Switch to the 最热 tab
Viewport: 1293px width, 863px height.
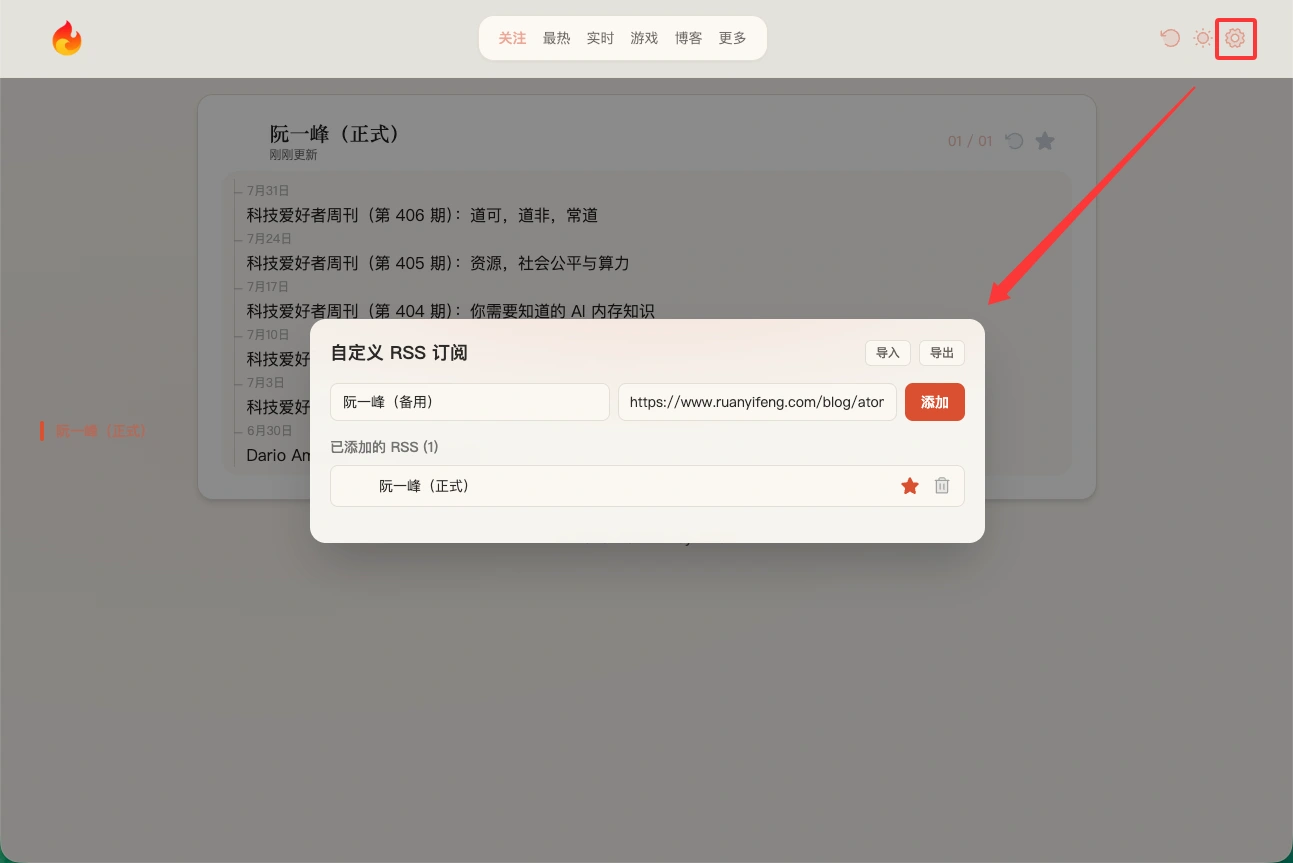(x=557, y=38)
